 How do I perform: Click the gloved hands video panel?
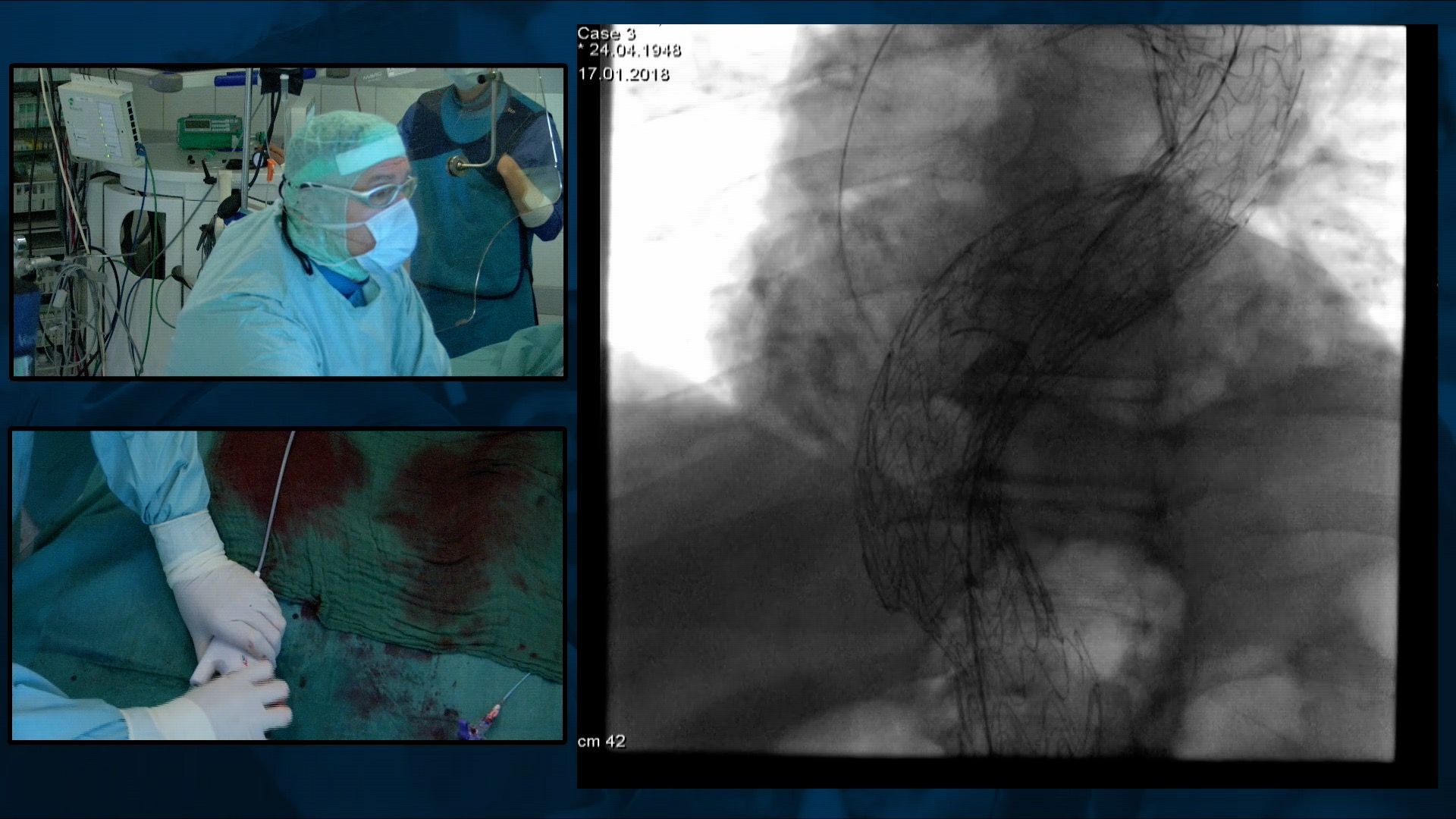click(x=288, y=585)
